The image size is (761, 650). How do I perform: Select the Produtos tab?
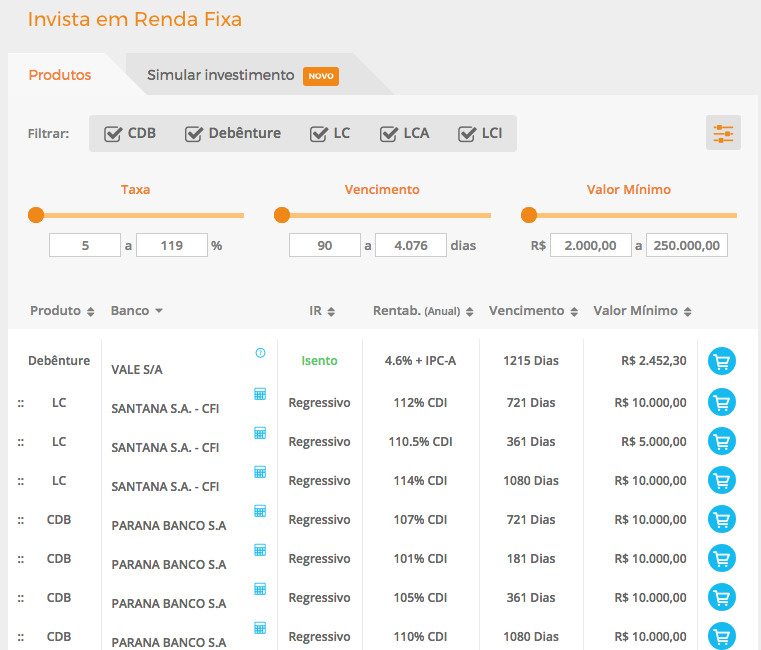pos(60,75)
